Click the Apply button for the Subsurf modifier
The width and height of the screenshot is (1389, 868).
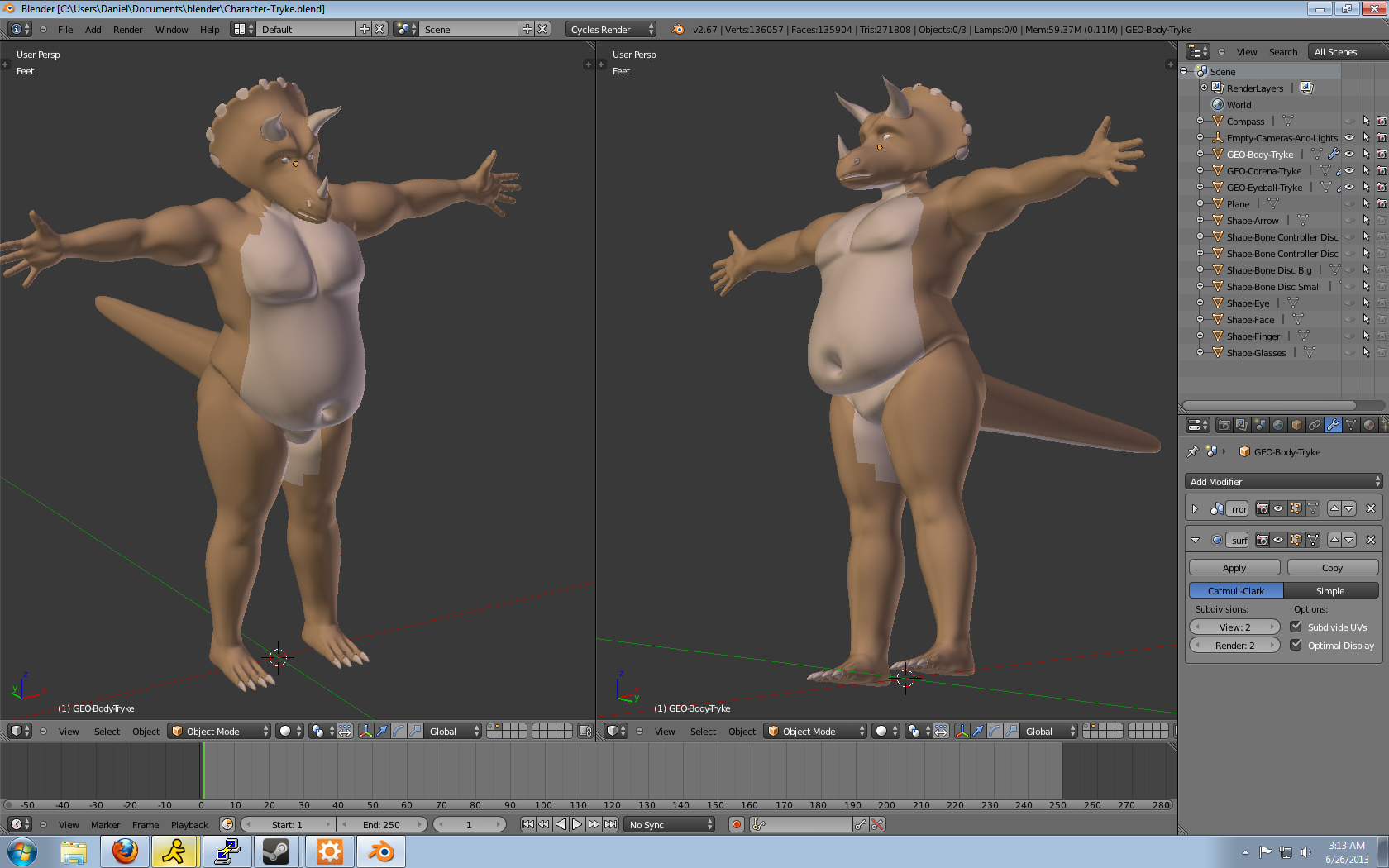[1234, 568]
